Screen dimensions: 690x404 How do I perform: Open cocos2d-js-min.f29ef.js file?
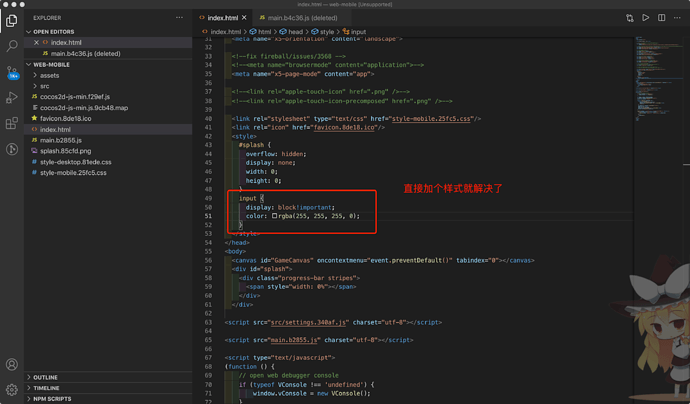coord(75,97)
